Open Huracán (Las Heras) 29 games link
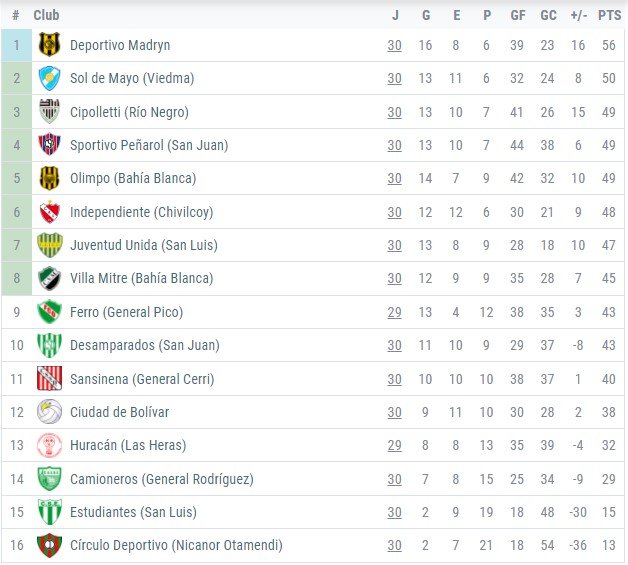Image resolution: width=628 pixels, height=565 pixels. coord(395,445)
